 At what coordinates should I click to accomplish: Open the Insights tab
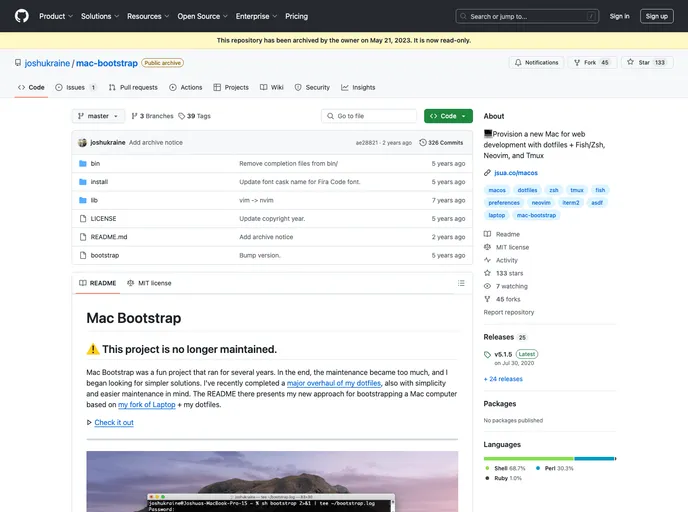358,87
